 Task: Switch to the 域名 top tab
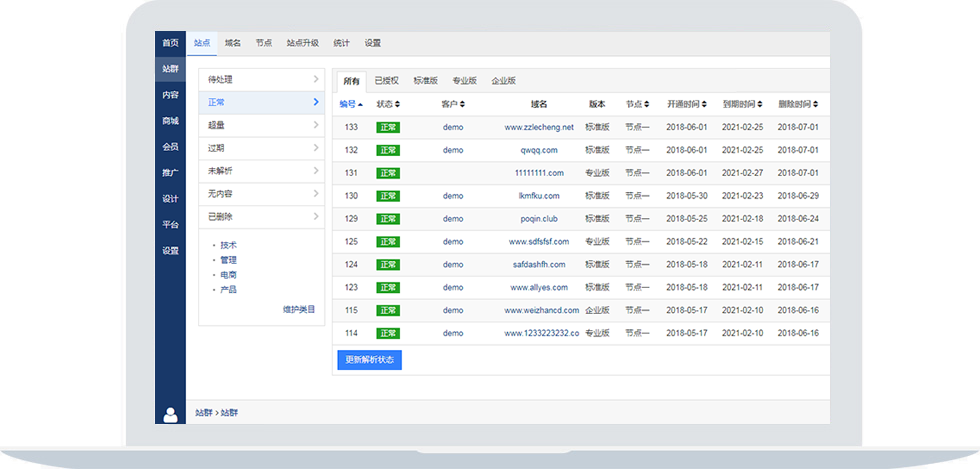[232, 43]
